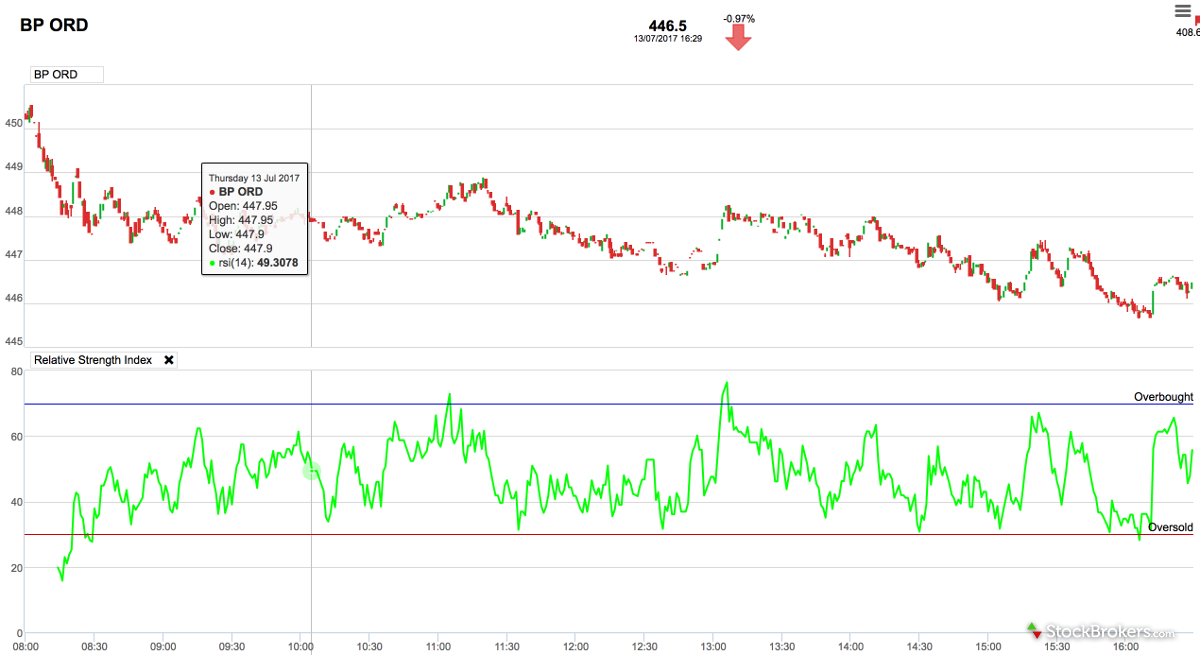This screenshot has height=655, width=1200.
Task: Click the 60 RSI axis label
Action: (x=16, y=437)
